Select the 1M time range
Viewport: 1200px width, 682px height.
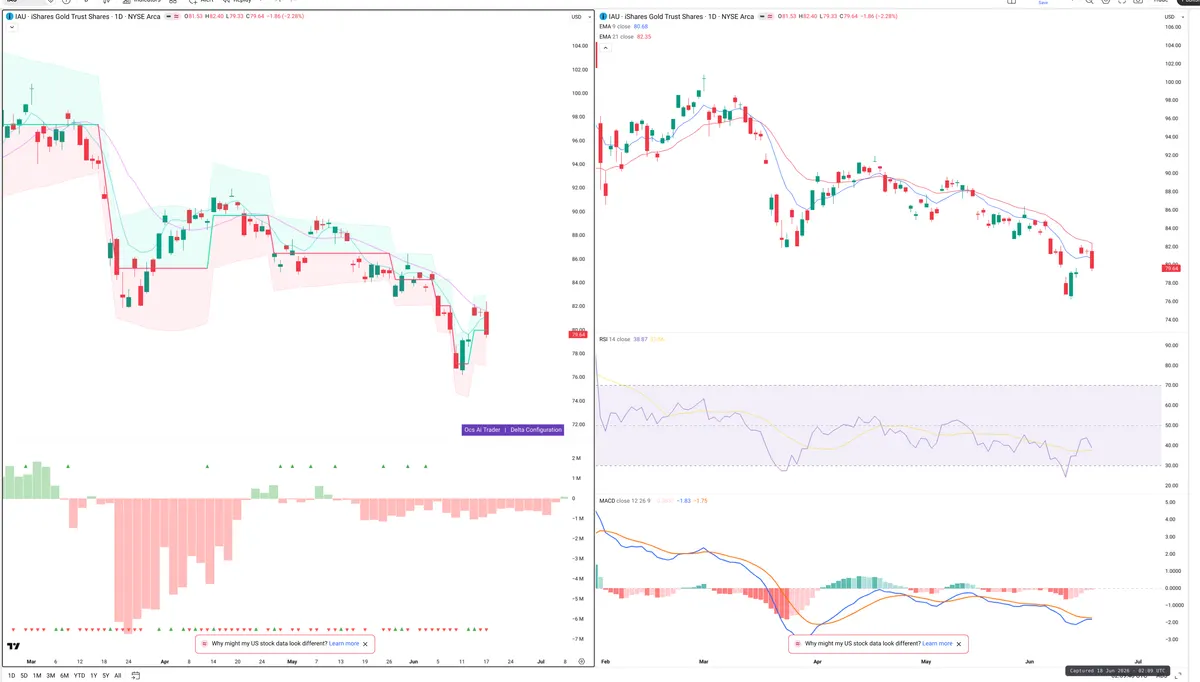37,675
